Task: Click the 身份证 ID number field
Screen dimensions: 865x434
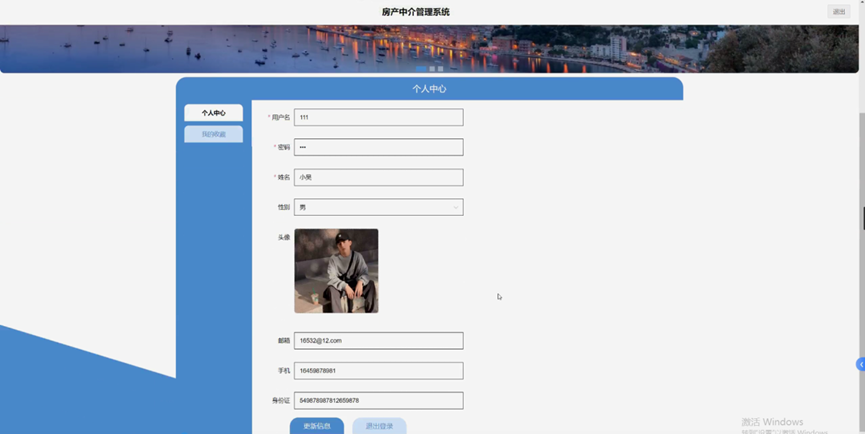Action: tap(378, 400)
